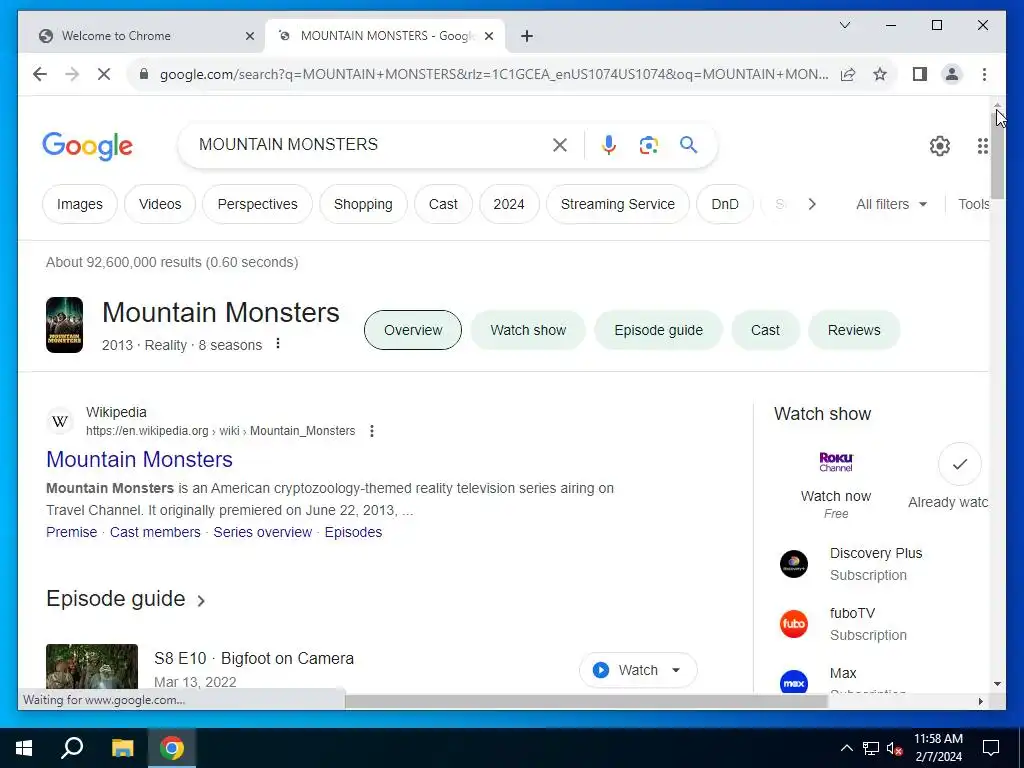
Task: Submit search with the magnifier icon
Action: tap(688, 145)
